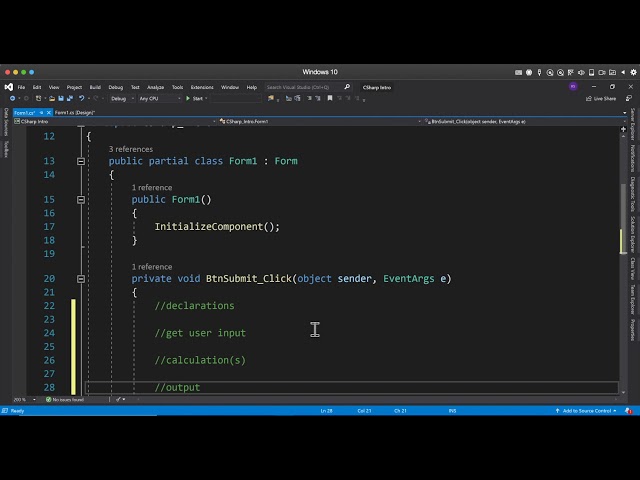Undo the last action with Undo icon
The image size is (640, 480).
point(81,98)
